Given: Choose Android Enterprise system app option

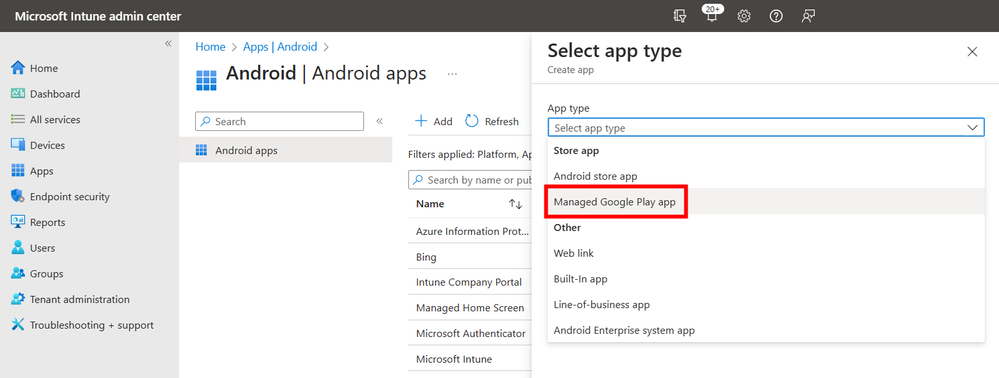Looking at the screenshot, I should click(766, 330).
